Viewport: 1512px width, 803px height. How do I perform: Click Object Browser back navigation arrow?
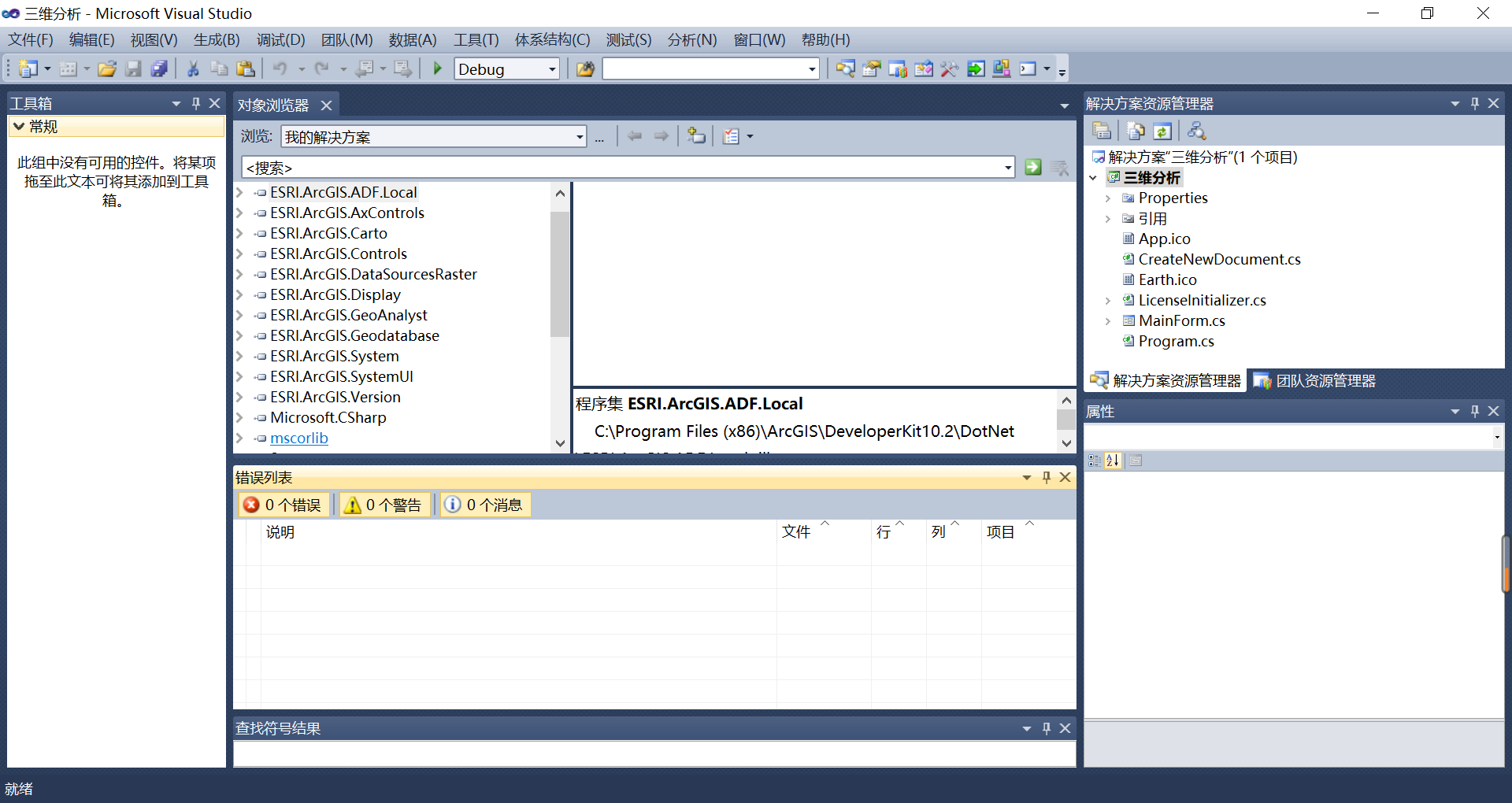(635, 136)
